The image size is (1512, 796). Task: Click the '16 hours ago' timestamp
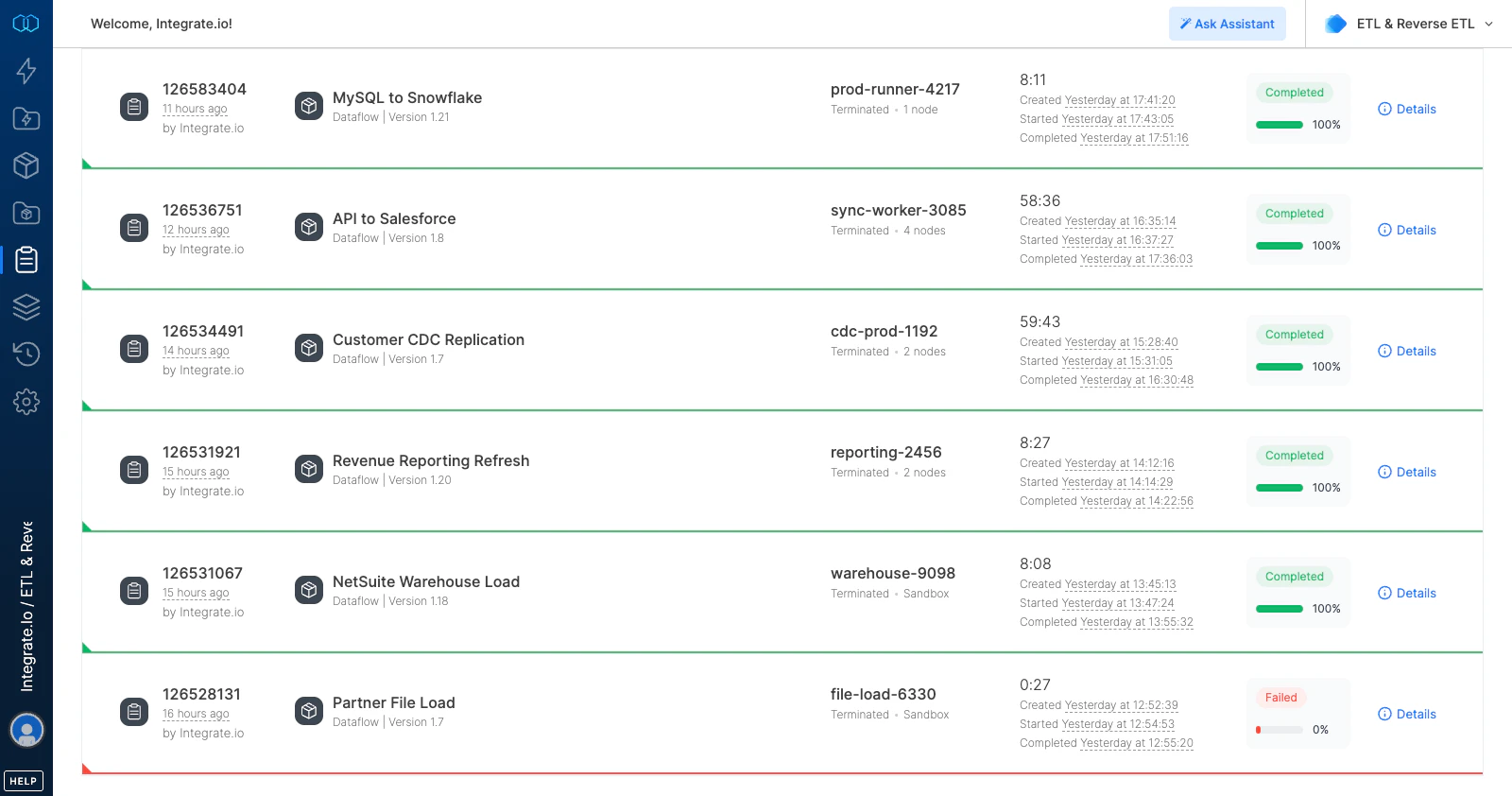(196, 714)
